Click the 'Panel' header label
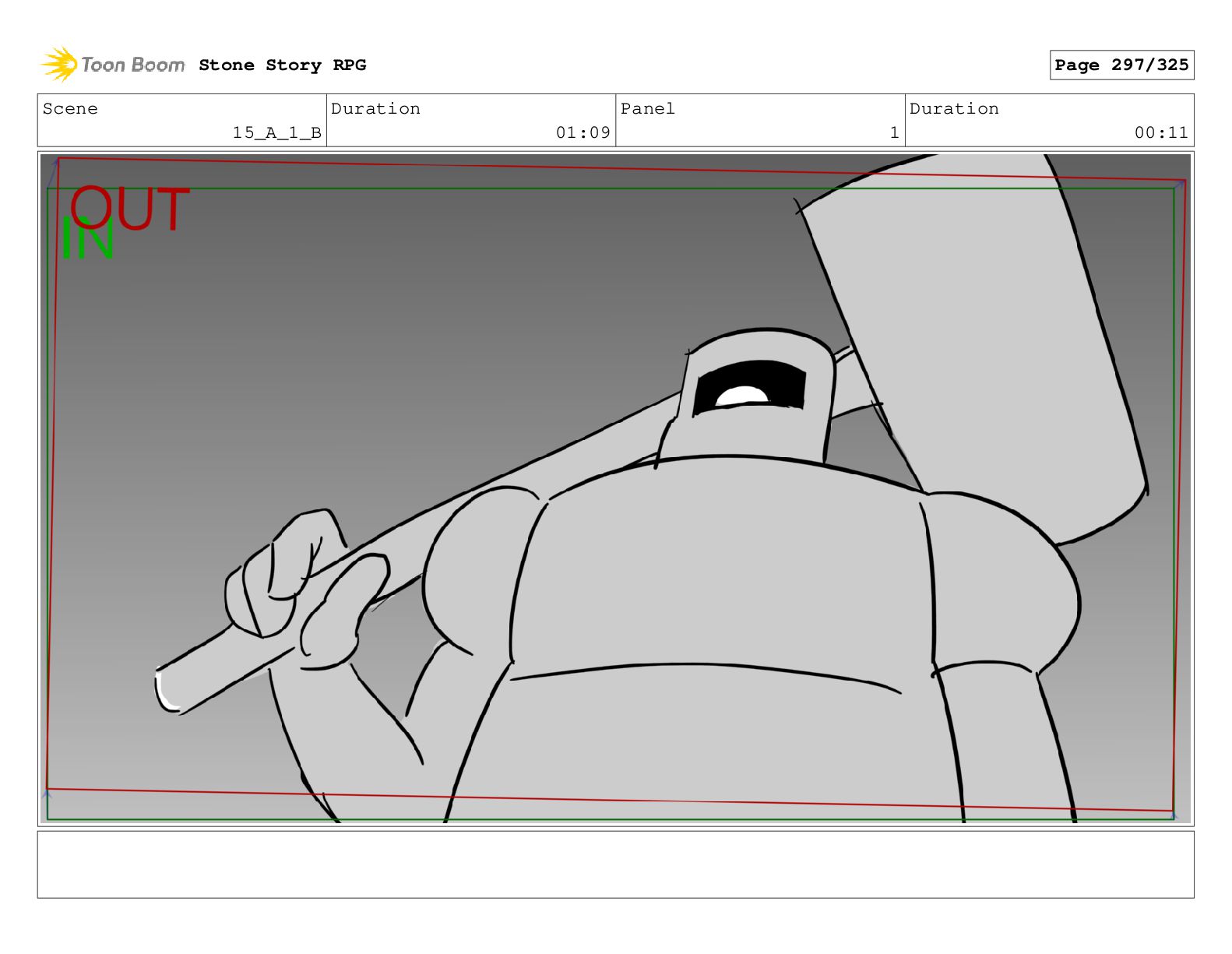 click(x=648, y=109)
